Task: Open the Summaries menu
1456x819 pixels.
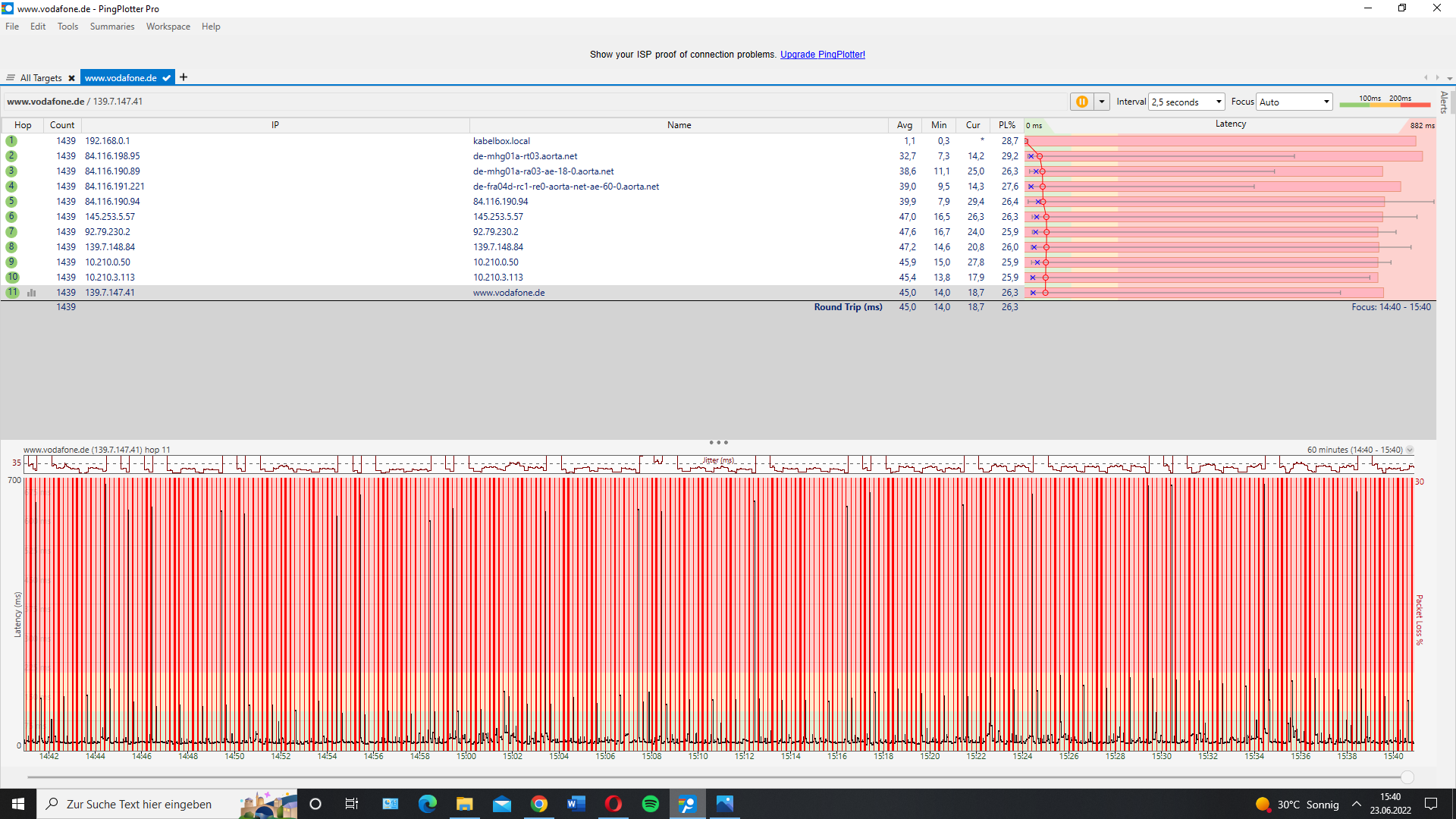Action: (x=111, y=27)
